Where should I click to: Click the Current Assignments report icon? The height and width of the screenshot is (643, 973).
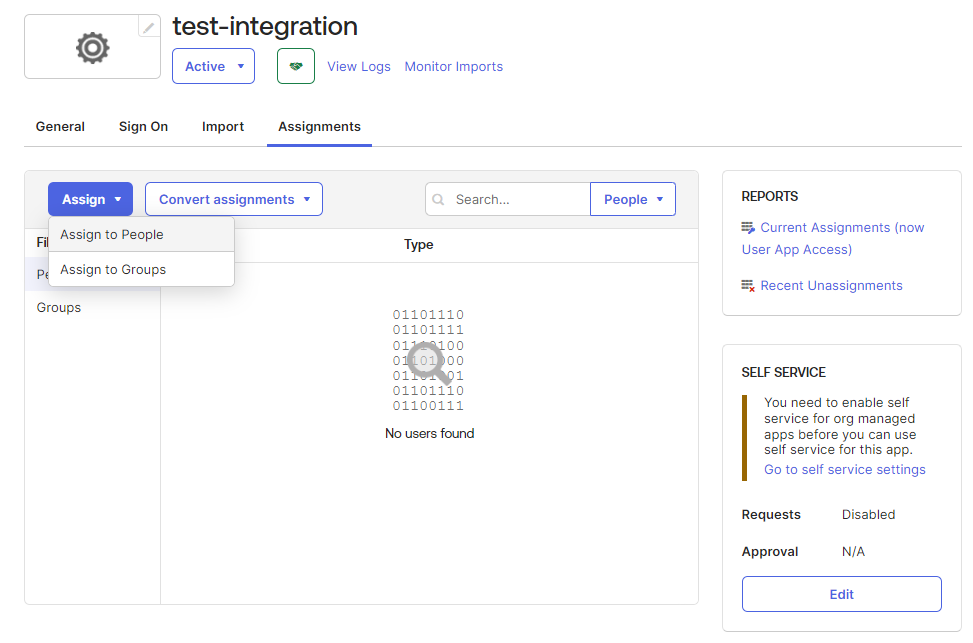pos(748,228)
